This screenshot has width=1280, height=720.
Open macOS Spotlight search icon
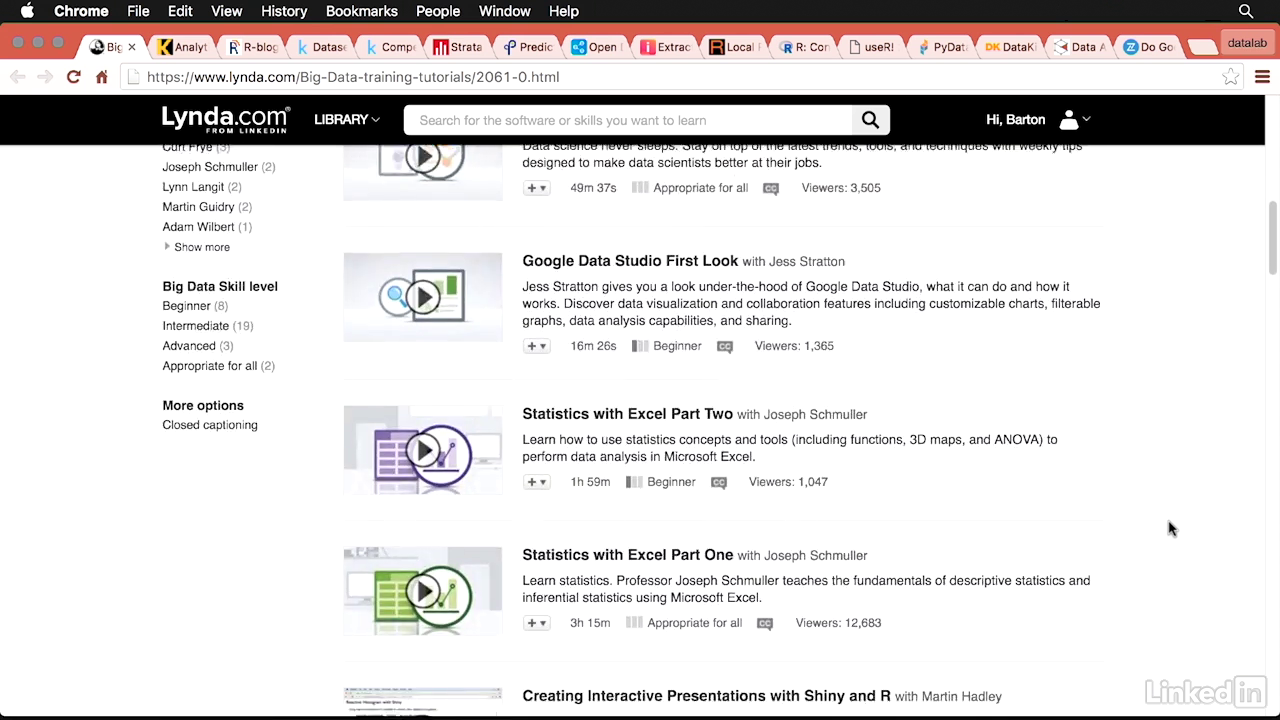pyautogui.click(x=1246, y=11)
